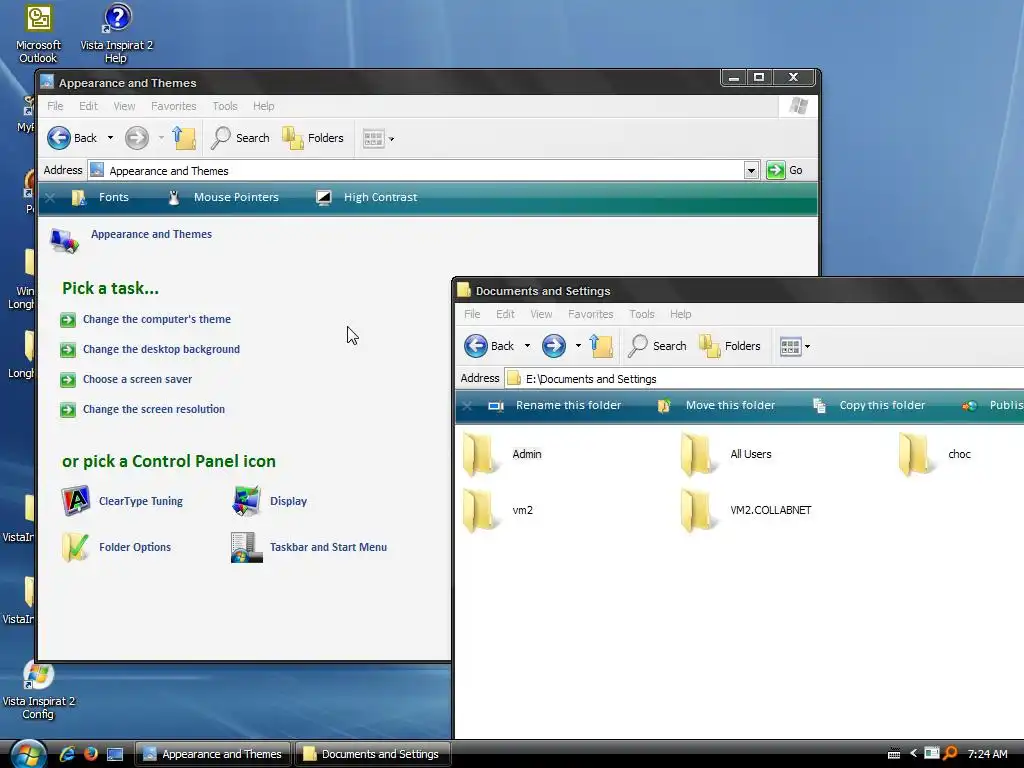
Task: Click the system tray clock 7:24 AM
Action: (x=987, y=754)
